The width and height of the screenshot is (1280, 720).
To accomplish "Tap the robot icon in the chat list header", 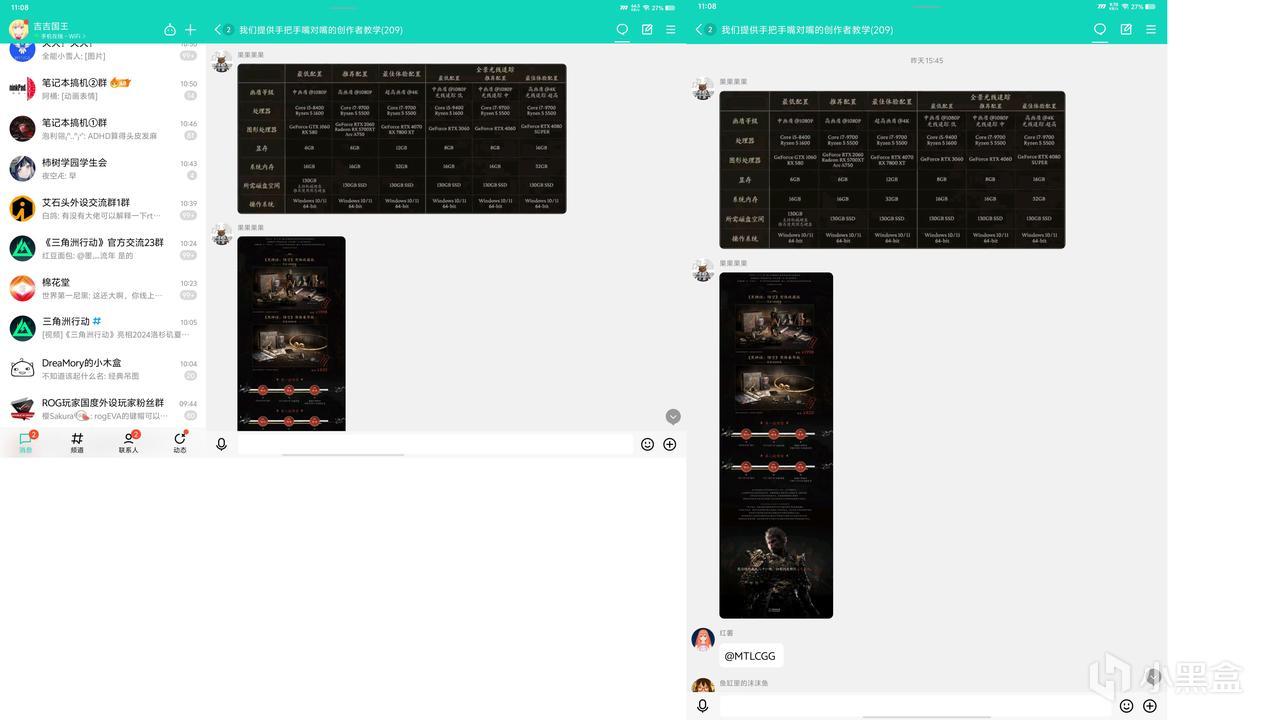I will [x=170, y=30].
